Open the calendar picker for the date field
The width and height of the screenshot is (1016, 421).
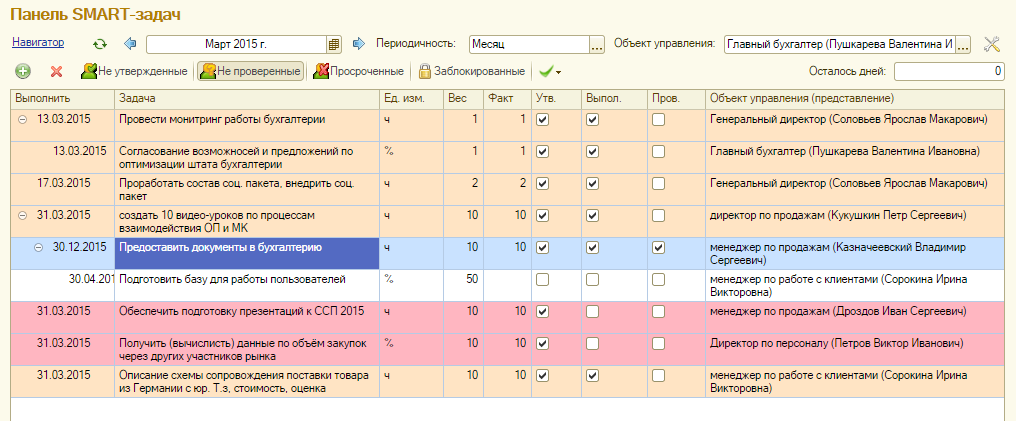(x=334, y=44)
